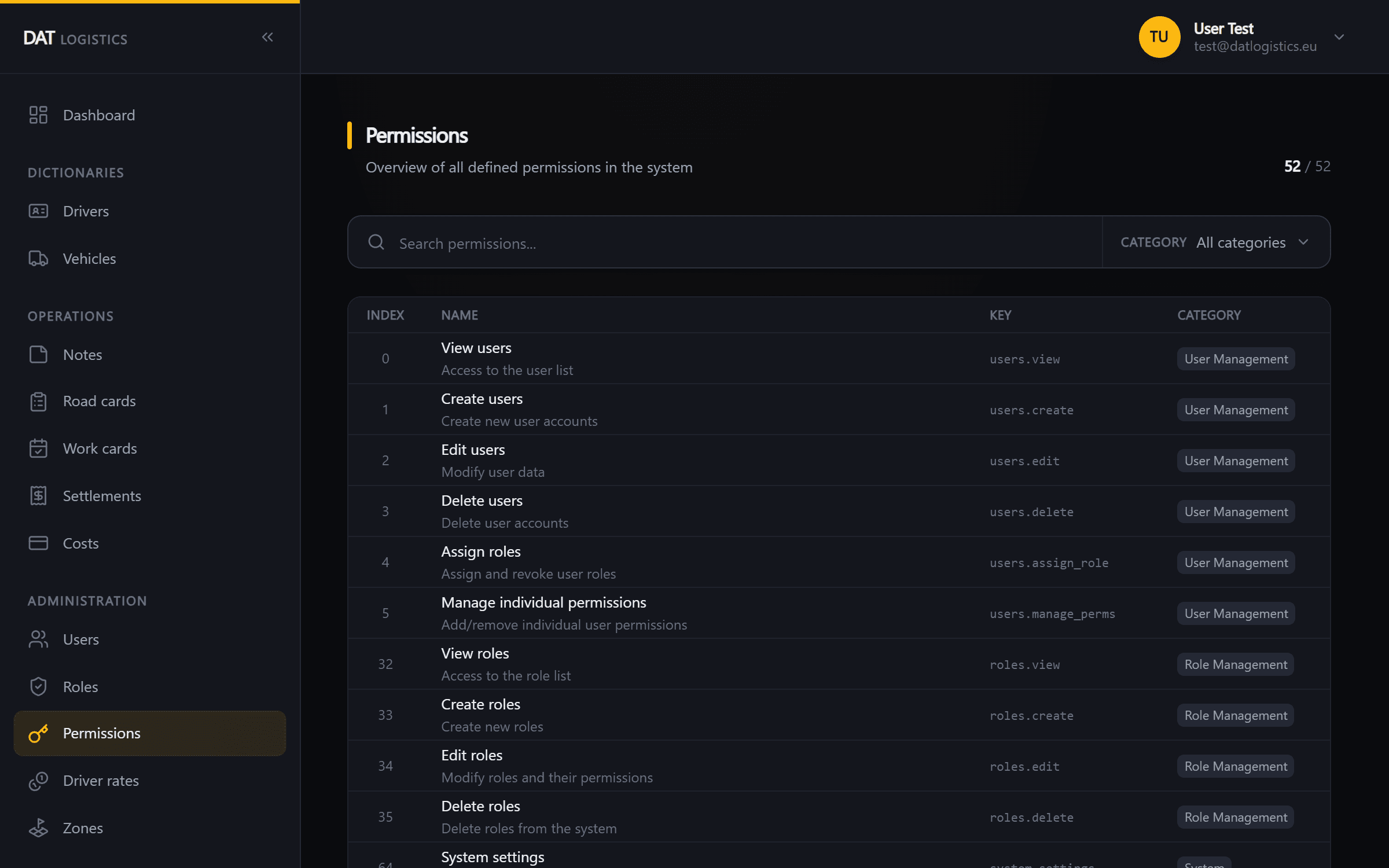
Task: Select the Delete roles permission row name
Action: (x=480, y=806)
